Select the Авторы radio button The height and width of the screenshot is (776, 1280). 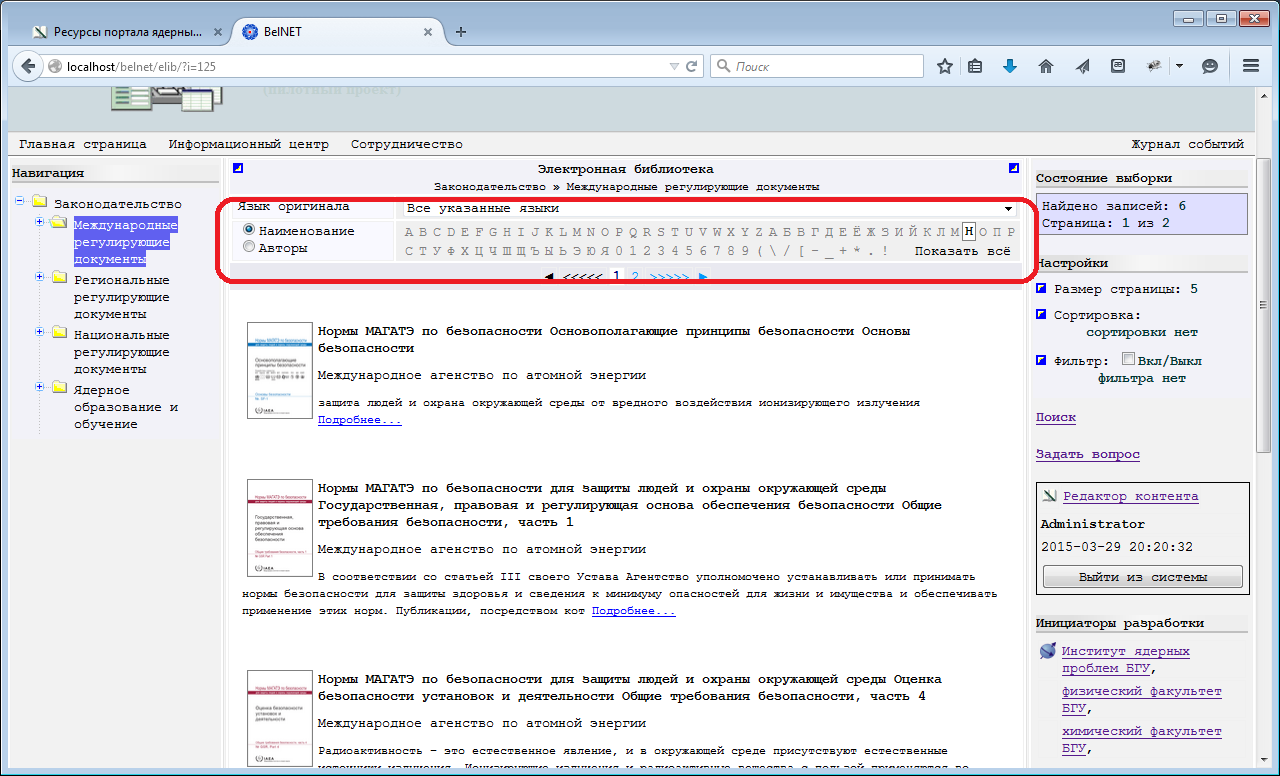tap(249, 247)
